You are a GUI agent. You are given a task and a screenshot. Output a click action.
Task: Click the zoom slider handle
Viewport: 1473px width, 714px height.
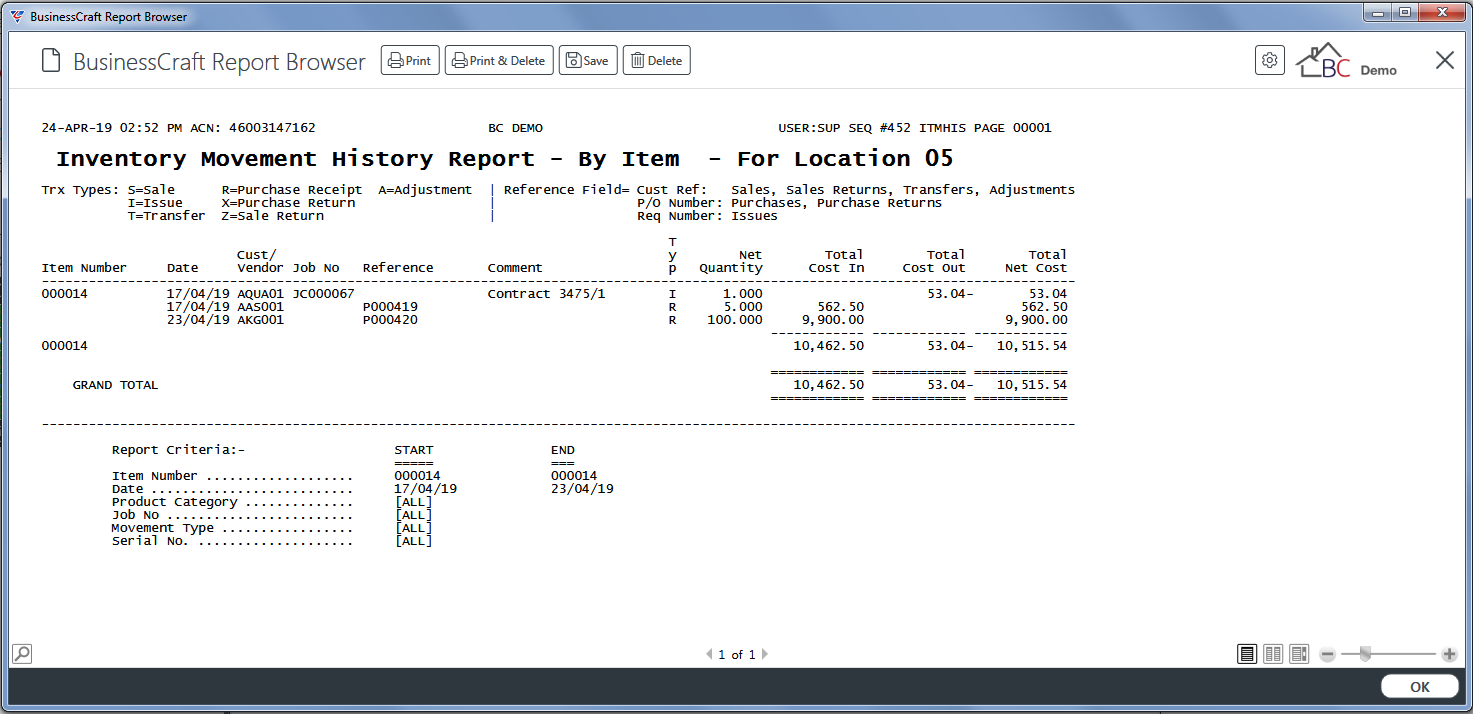1364,654
